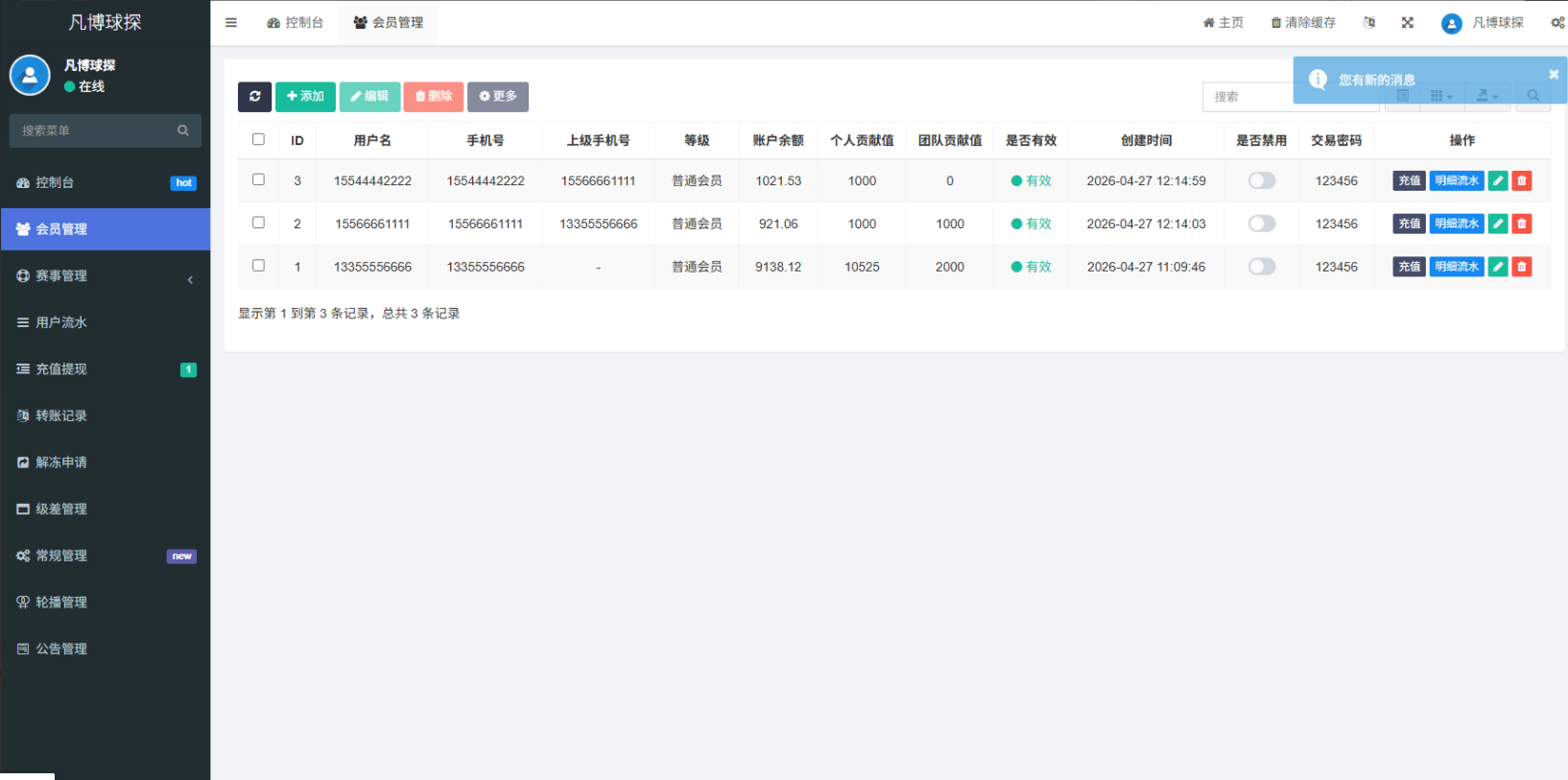Screen dimensions: 1568x780
Task: Click the user avatar in the top bar
Action: tap(1452, 23)
